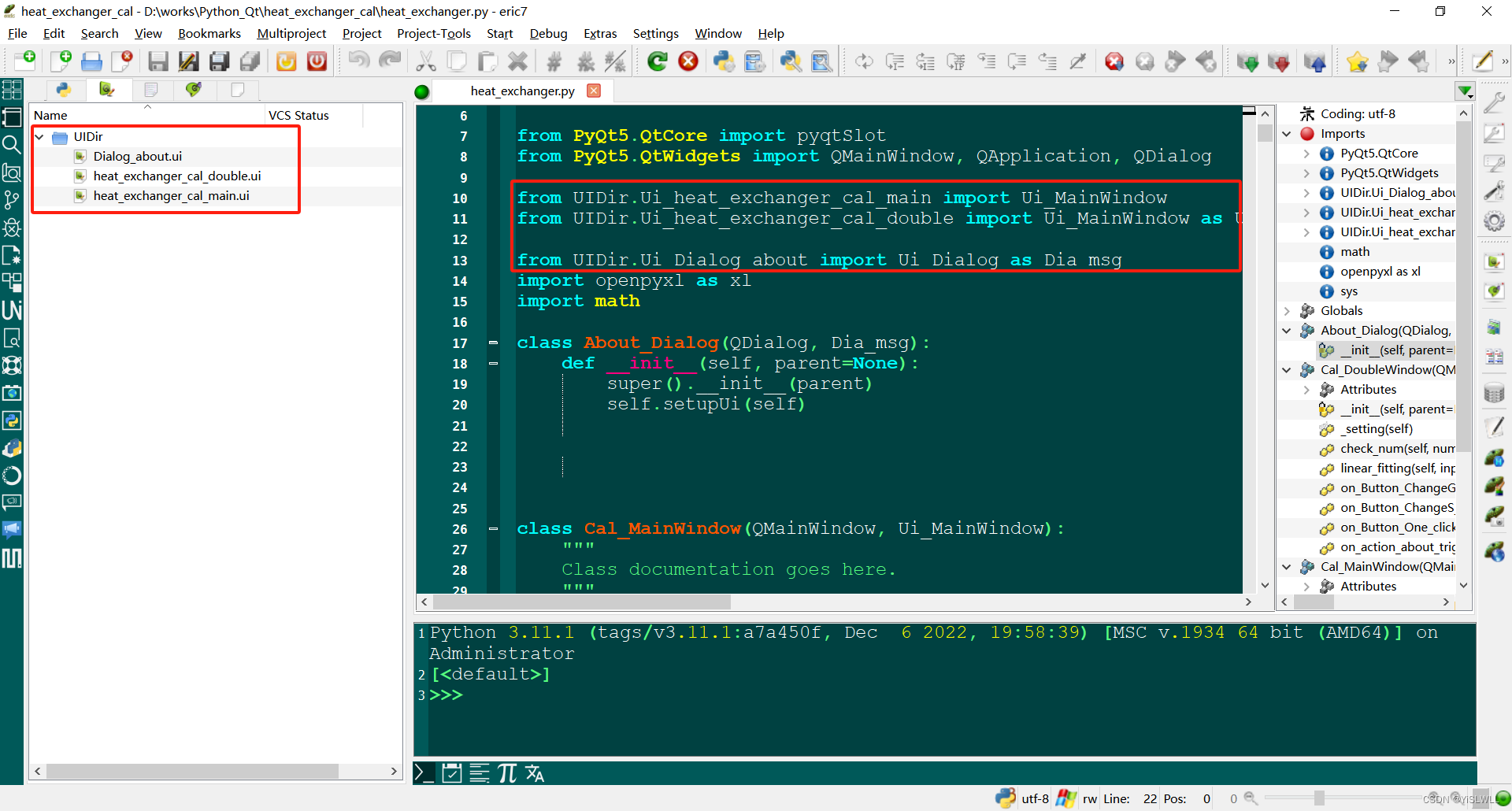The image size is (1512, 811).
Task: Click the wrench icon at top of right sidebar
Action: 1494,102
